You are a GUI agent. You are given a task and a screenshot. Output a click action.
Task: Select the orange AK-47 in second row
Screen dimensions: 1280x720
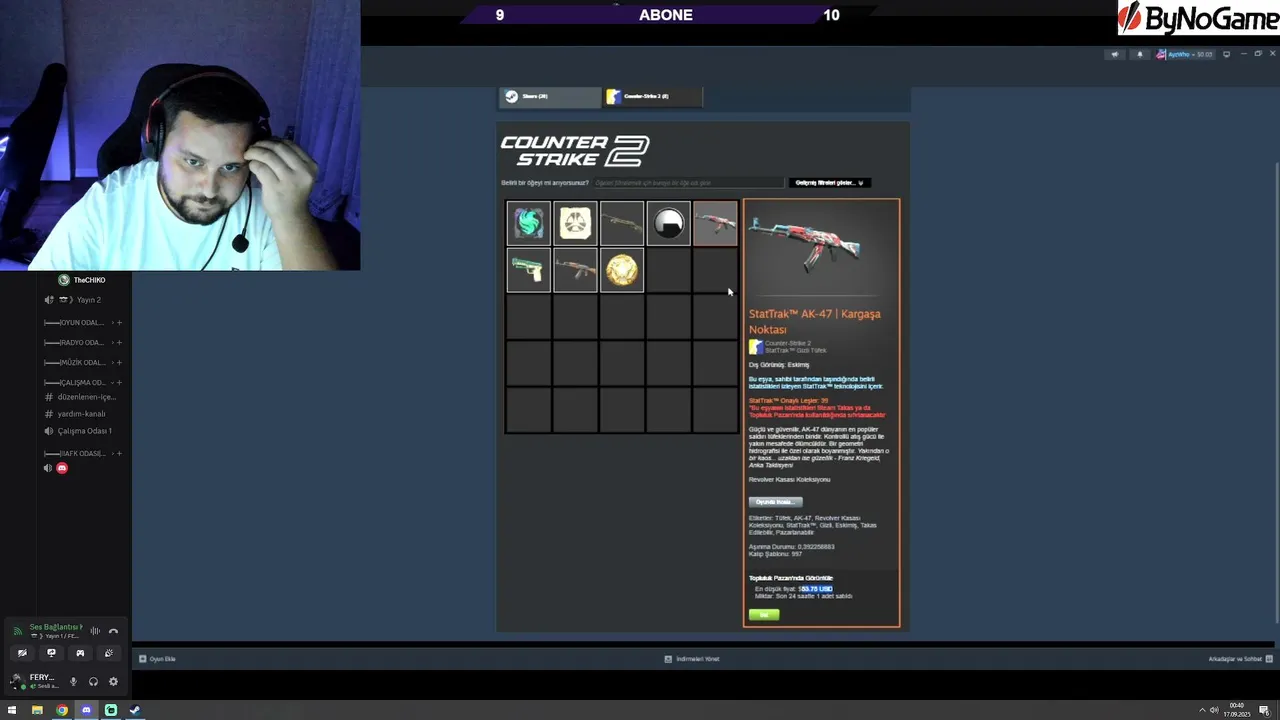tap(575, 270)
